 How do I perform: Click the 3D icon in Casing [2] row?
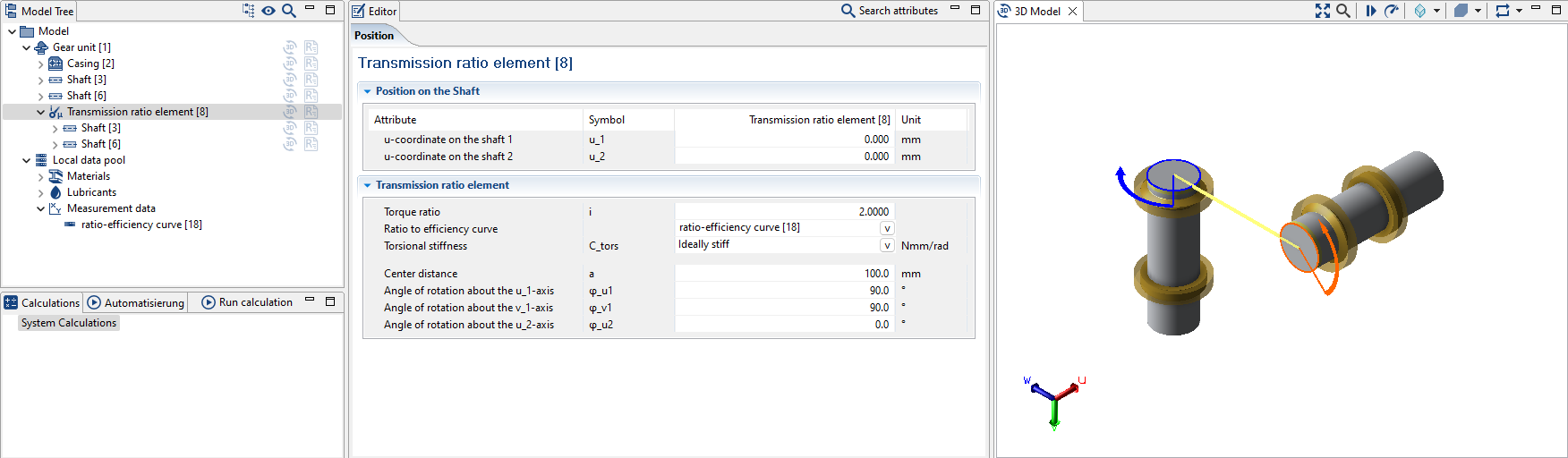point(290,64)
